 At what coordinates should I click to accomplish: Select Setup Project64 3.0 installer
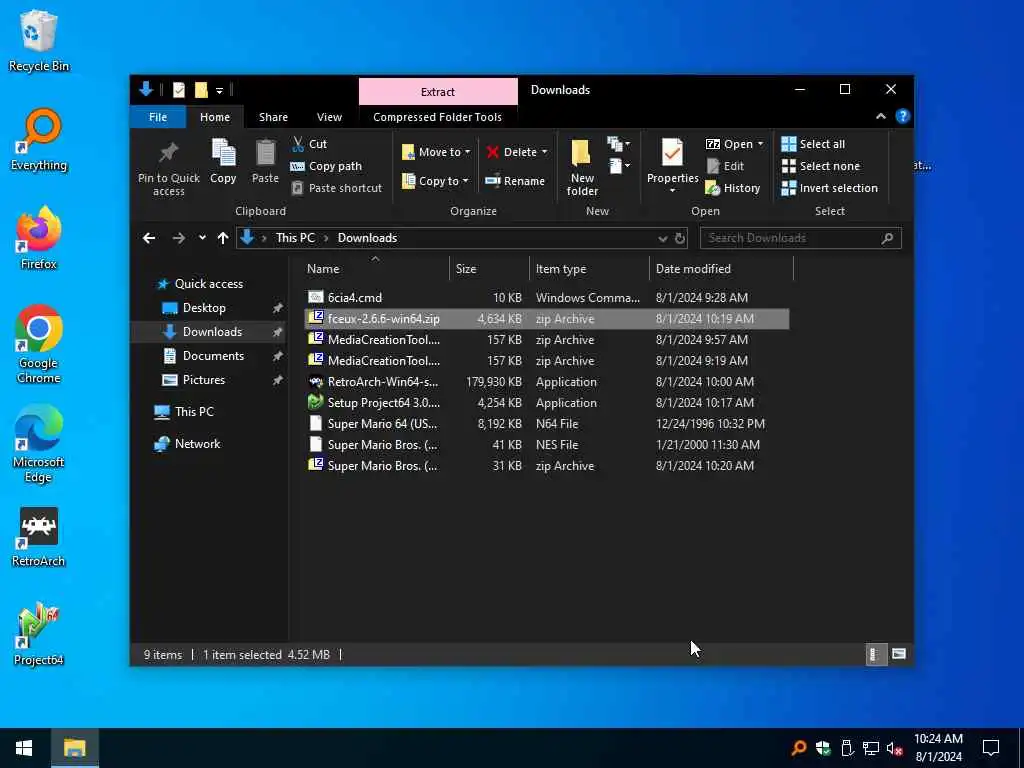coord(547,402)
